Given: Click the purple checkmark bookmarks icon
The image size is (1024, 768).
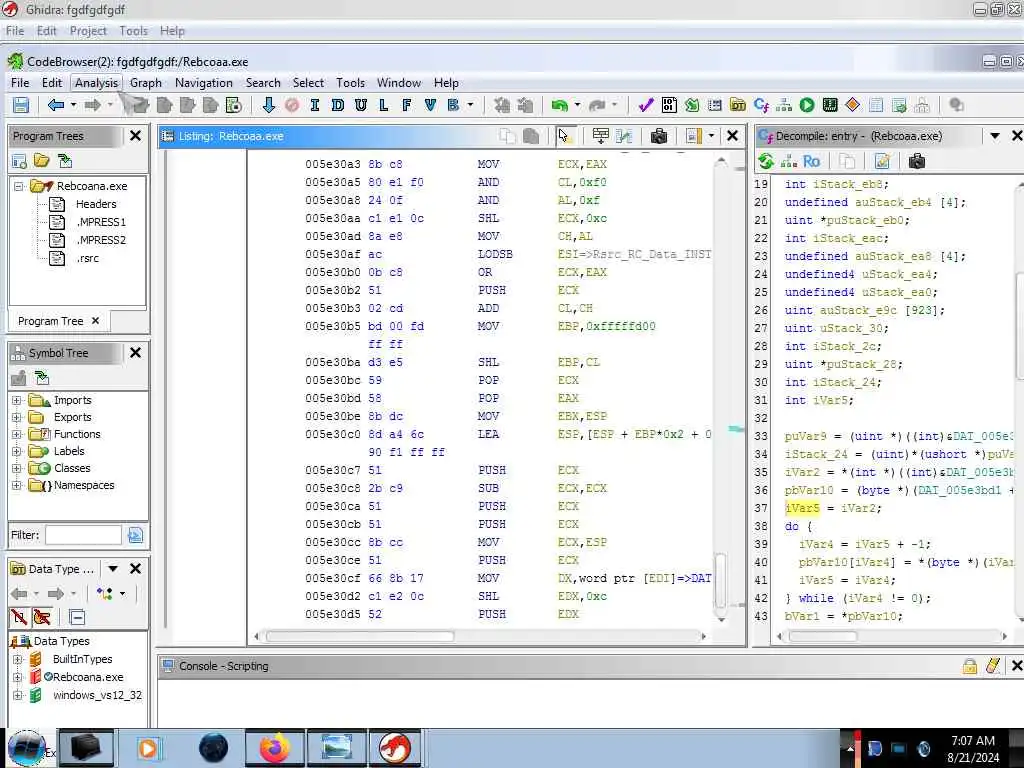Looking at the screenshot, I should [x=646, y=105].
